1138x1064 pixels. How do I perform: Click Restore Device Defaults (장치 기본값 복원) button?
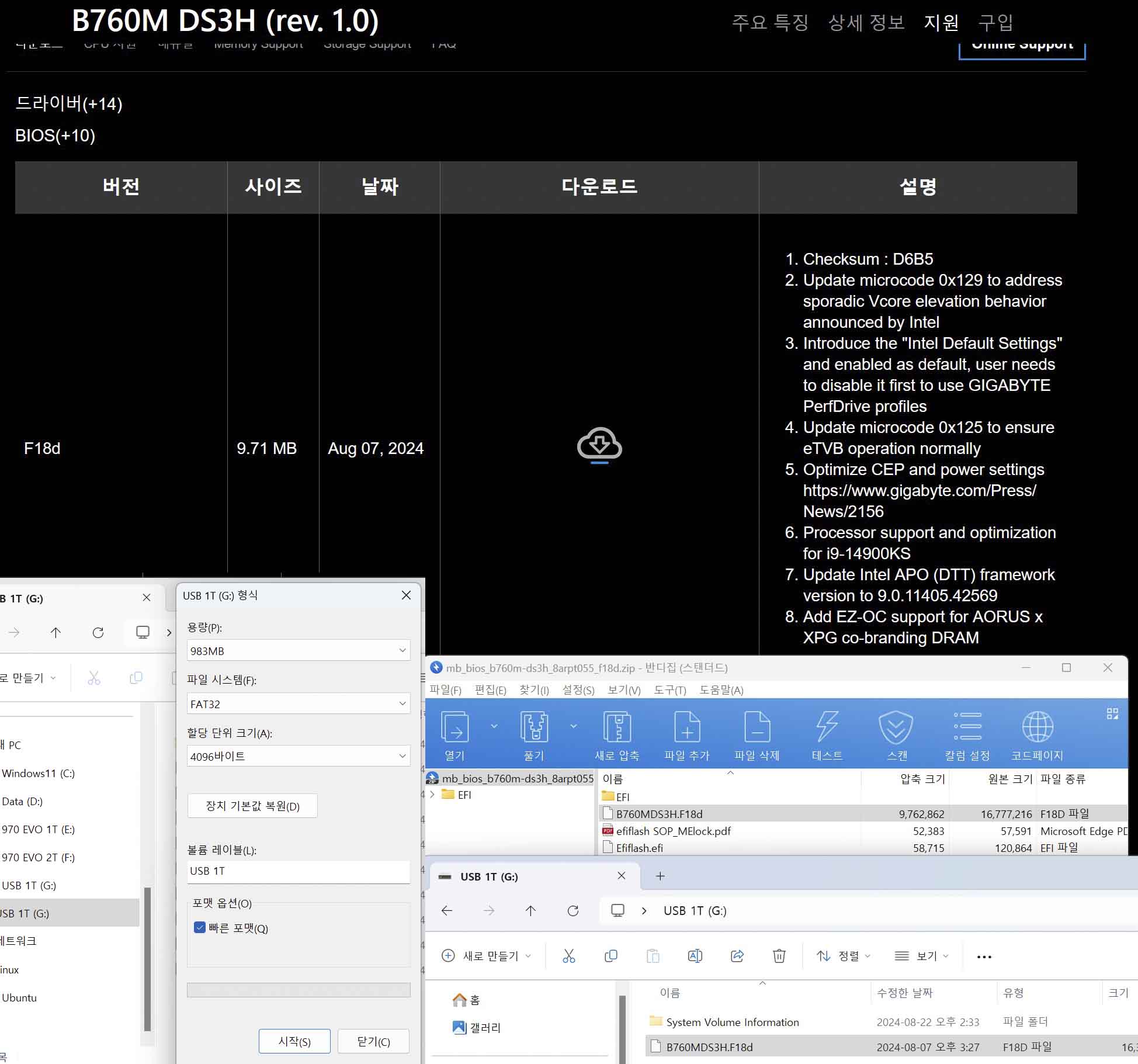pos(252,806)
